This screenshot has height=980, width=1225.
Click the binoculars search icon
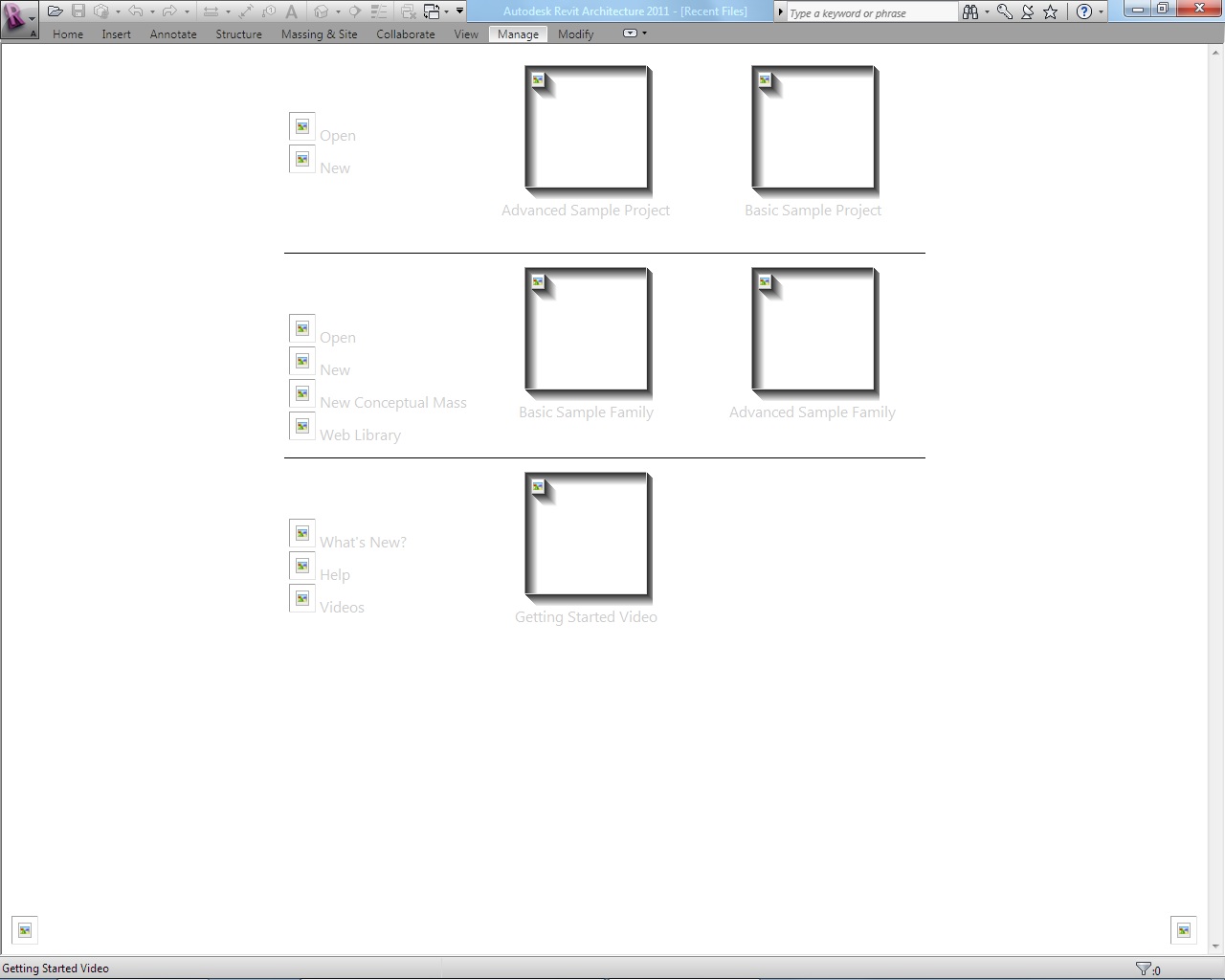coord(970,11)
